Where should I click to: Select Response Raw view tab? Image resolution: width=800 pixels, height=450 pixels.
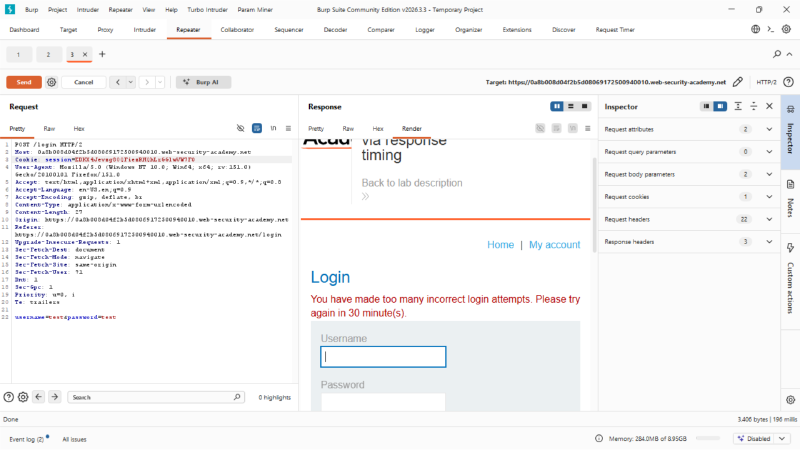point(348,129)
